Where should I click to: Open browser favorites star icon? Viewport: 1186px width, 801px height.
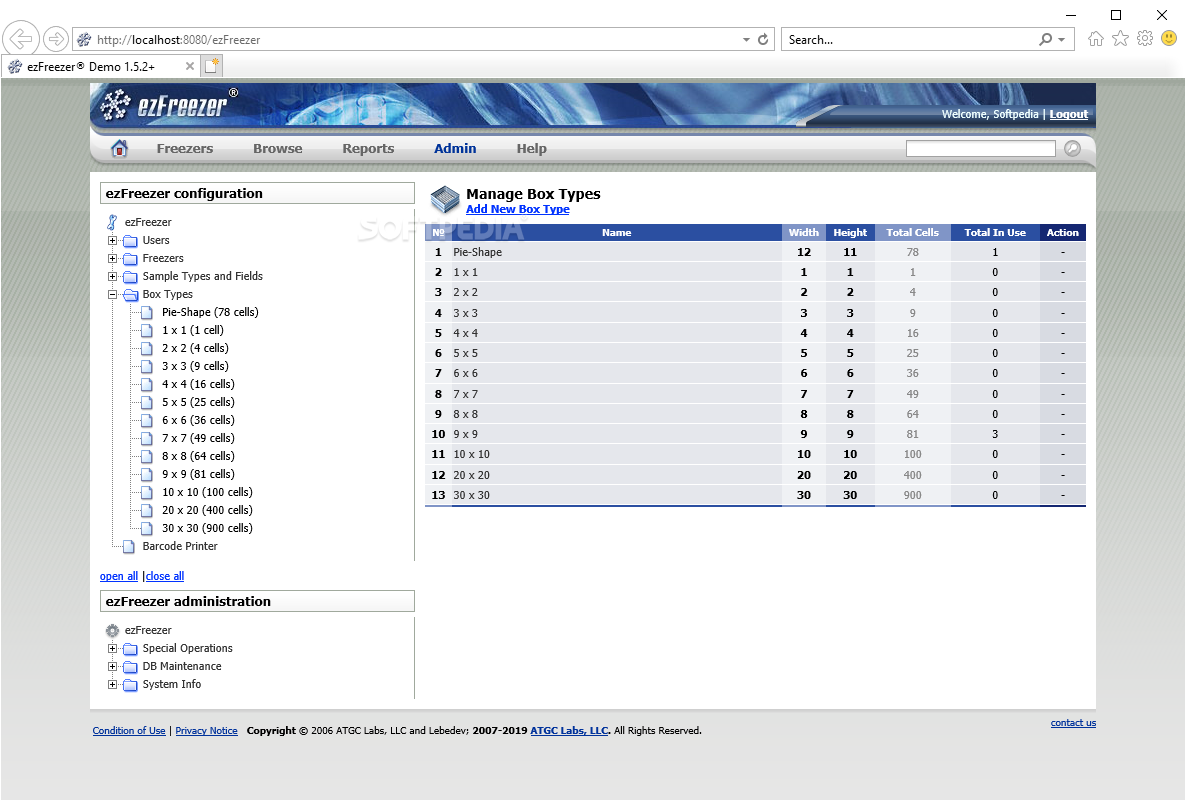(x=1120, y=39)
